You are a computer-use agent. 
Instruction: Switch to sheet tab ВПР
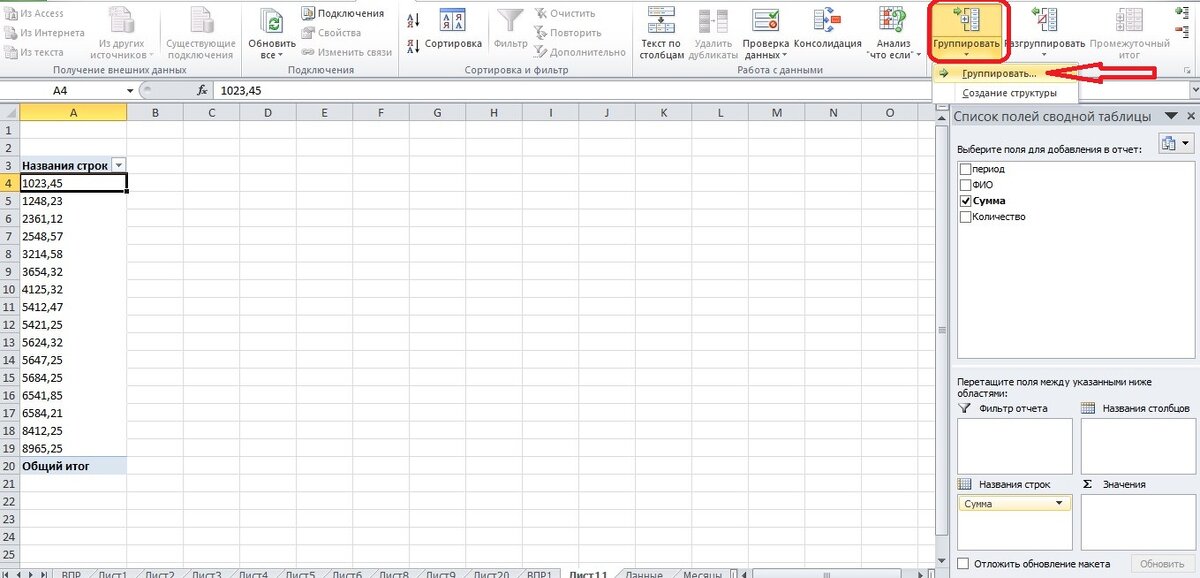(70, 574)
